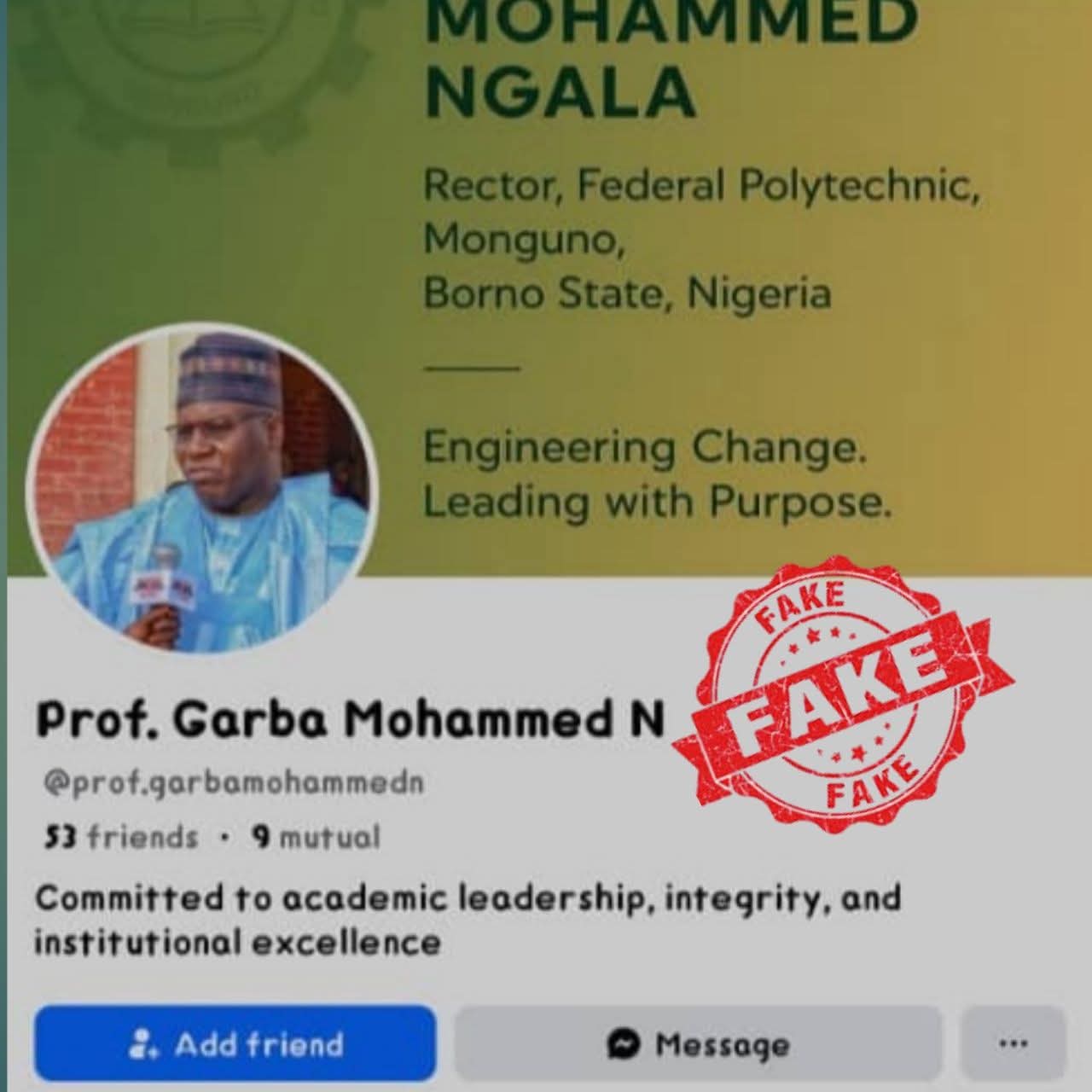This screenshot has height=1092, width=1092.
Task: Open the 9 mutual friends link
Action: (x=316, y=837)
